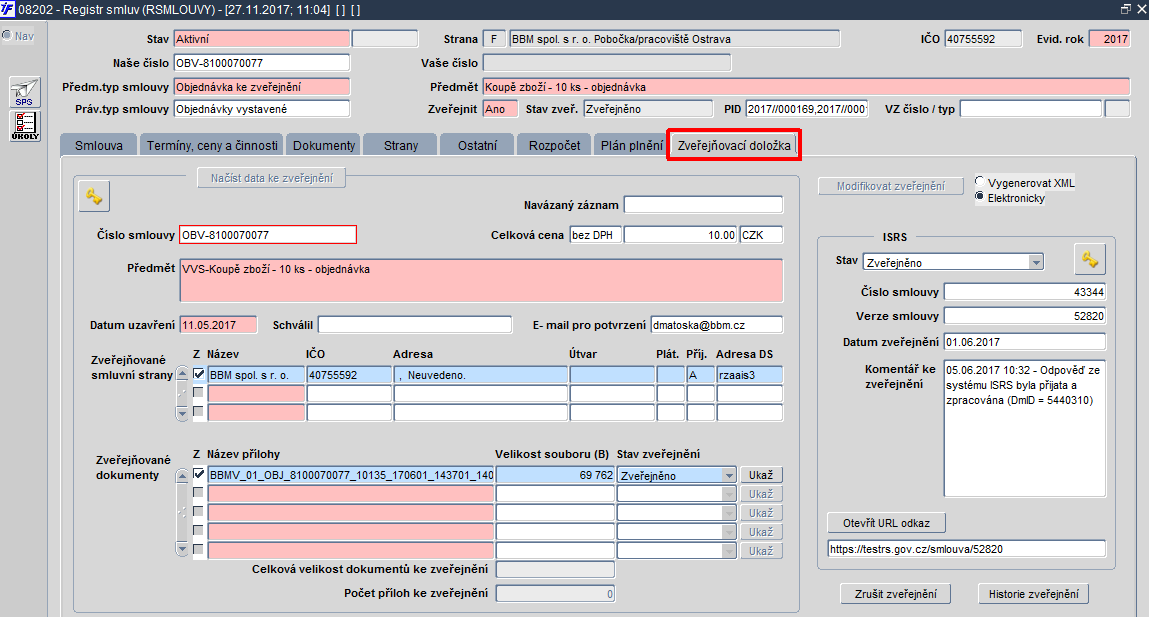
Task: Restore the window using the title bar restore icon
Action: (x=1126, y=9)
